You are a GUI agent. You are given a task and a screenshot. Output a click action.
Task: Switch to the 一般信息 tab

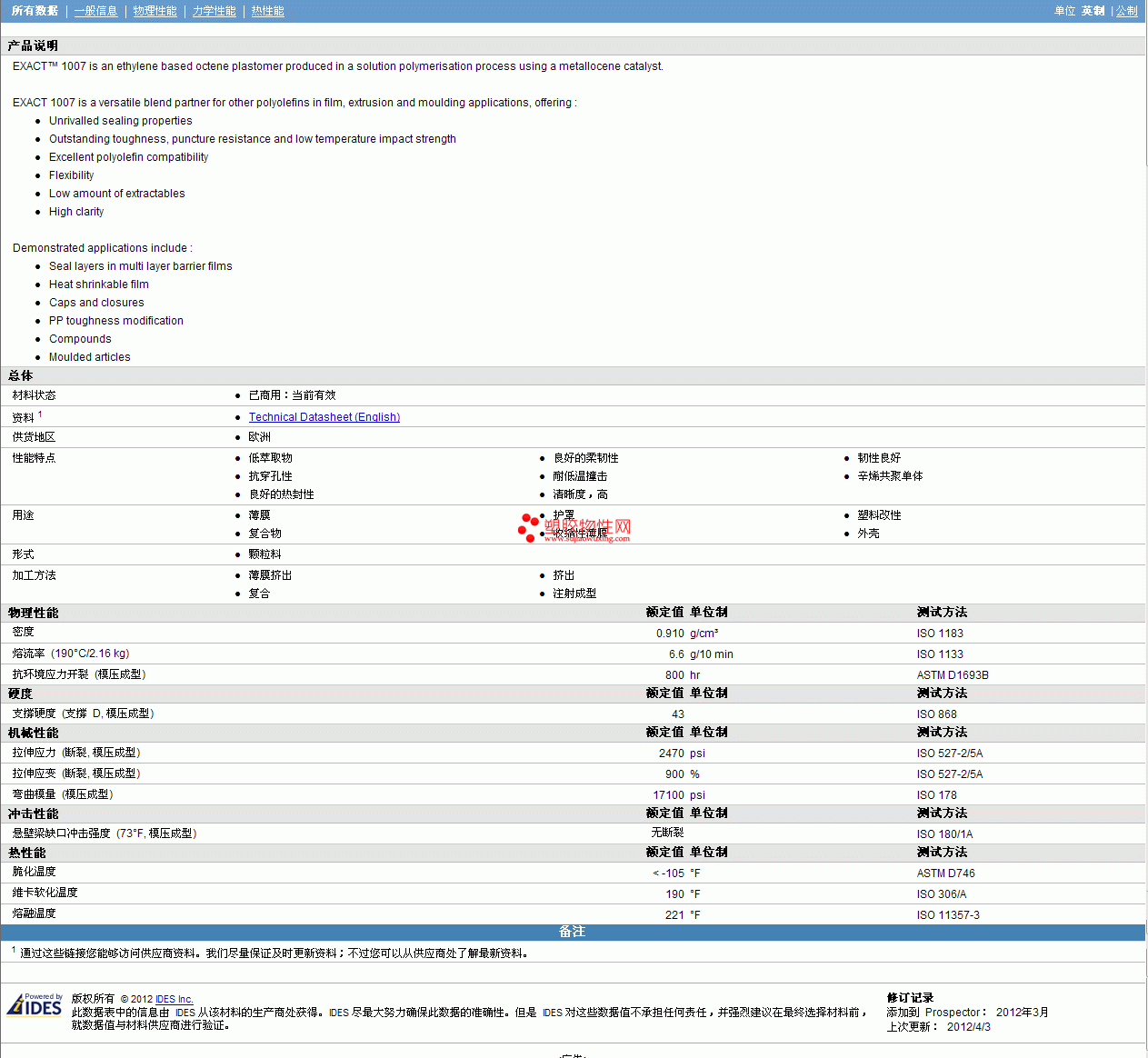tap(95, 11)
